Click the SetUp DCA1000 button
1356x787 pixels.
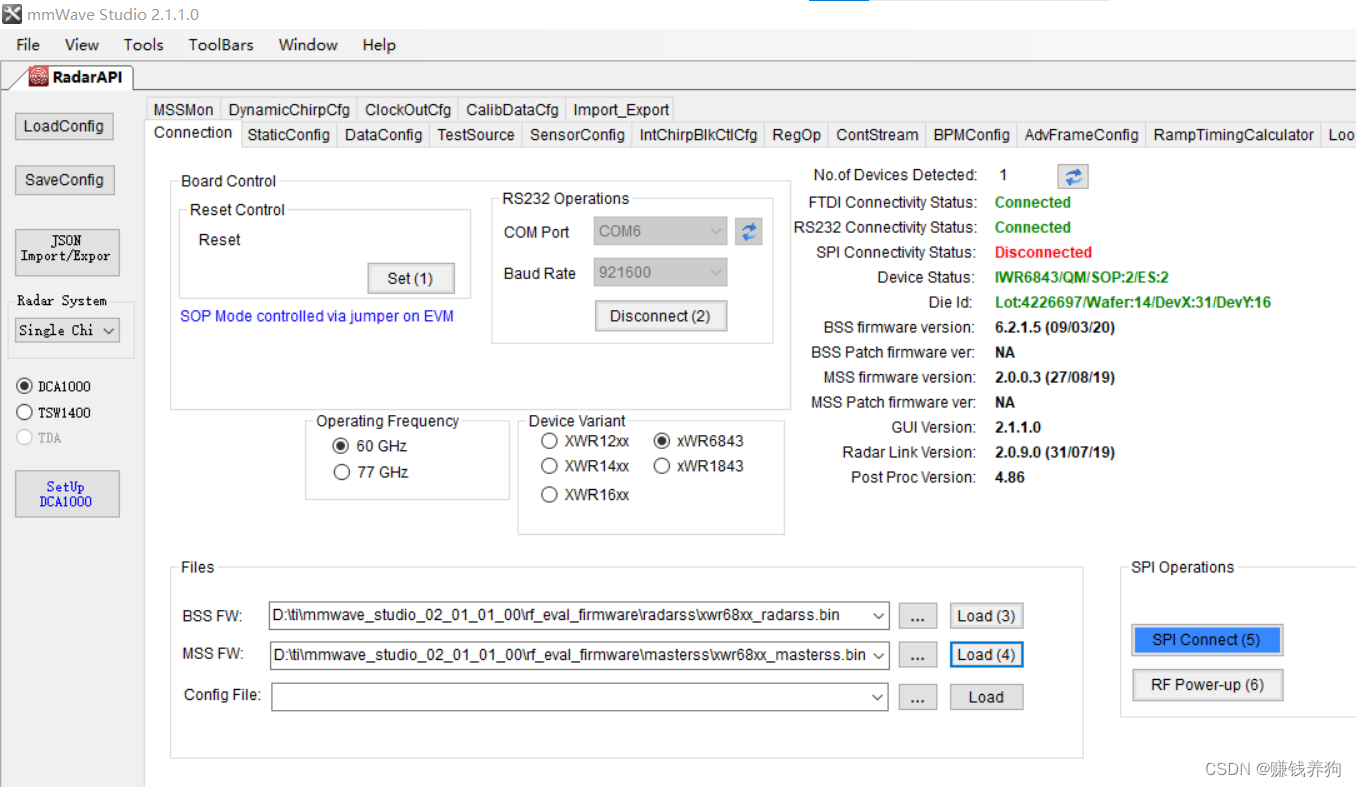tap(67, 494)
